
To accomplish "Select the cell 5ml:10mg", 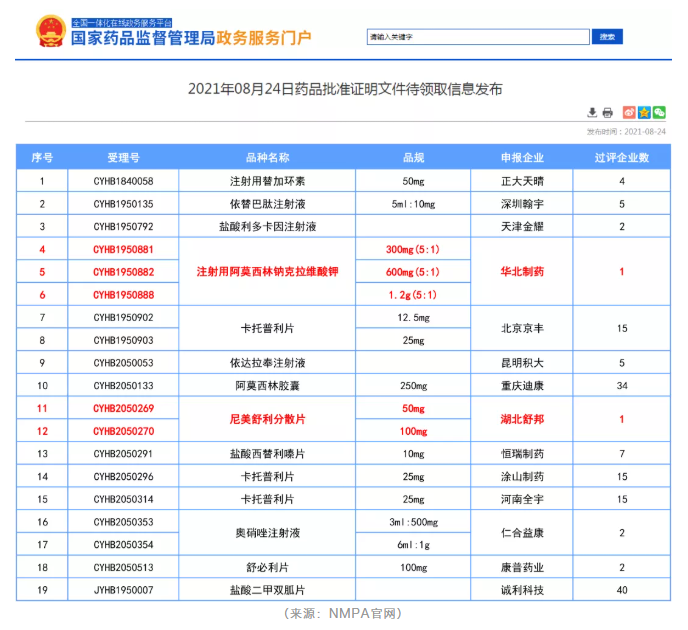I will point(413,204).
